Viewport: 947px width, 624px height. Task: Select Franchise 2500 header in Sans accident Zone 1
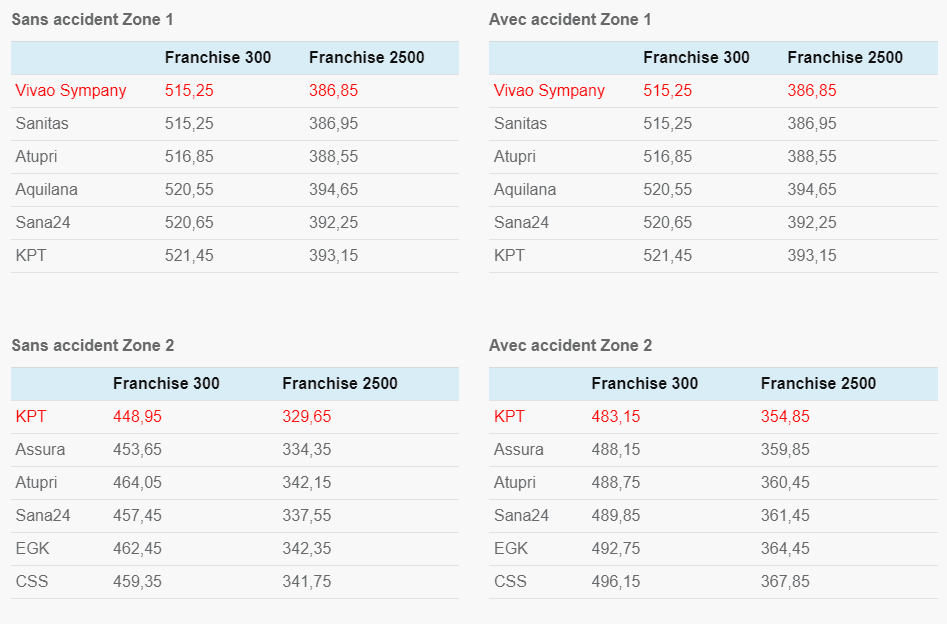pyautogui.click(x=367, y=57)
